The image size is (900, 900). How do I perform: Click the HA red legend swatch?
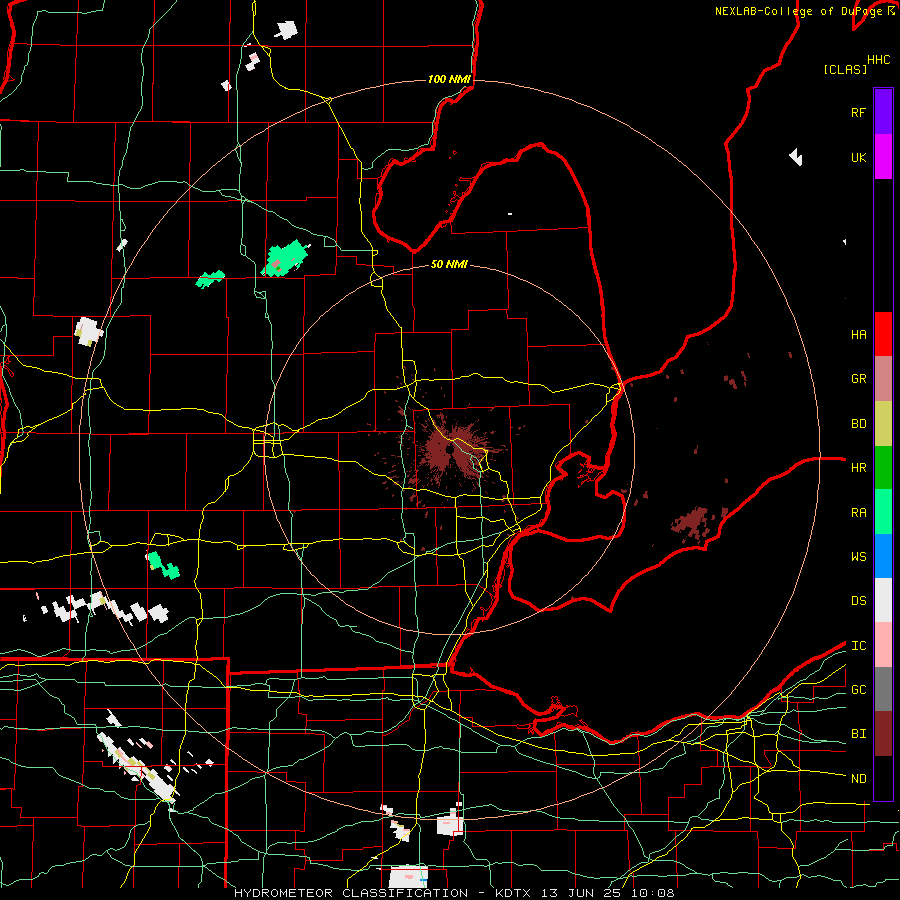pyautogui.click(x=883, y=334)
